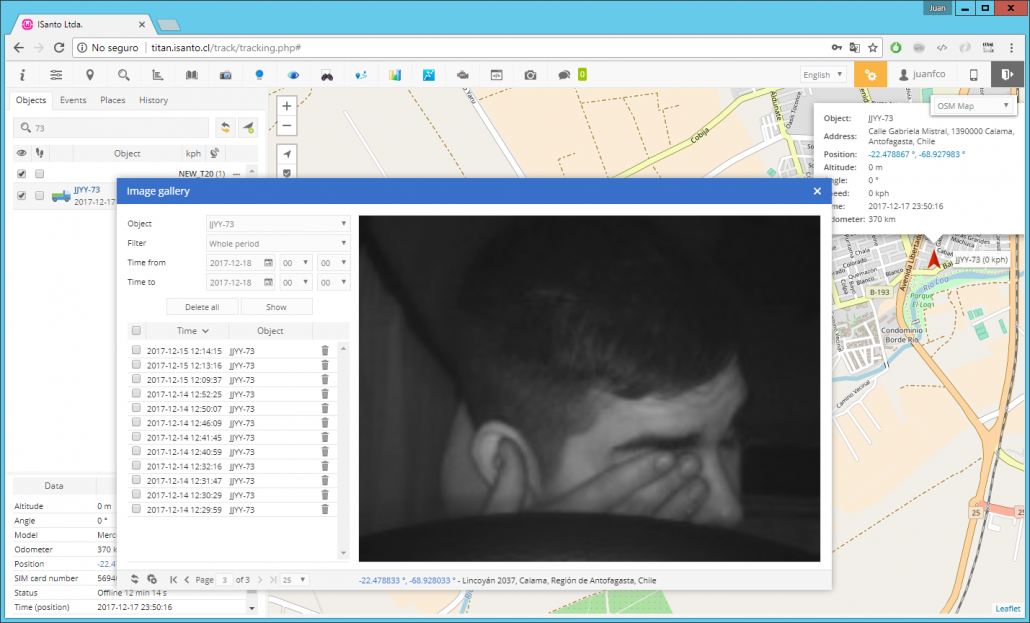
Task: Click the refresh icon in gallery footer
Action: click(134, 579)
